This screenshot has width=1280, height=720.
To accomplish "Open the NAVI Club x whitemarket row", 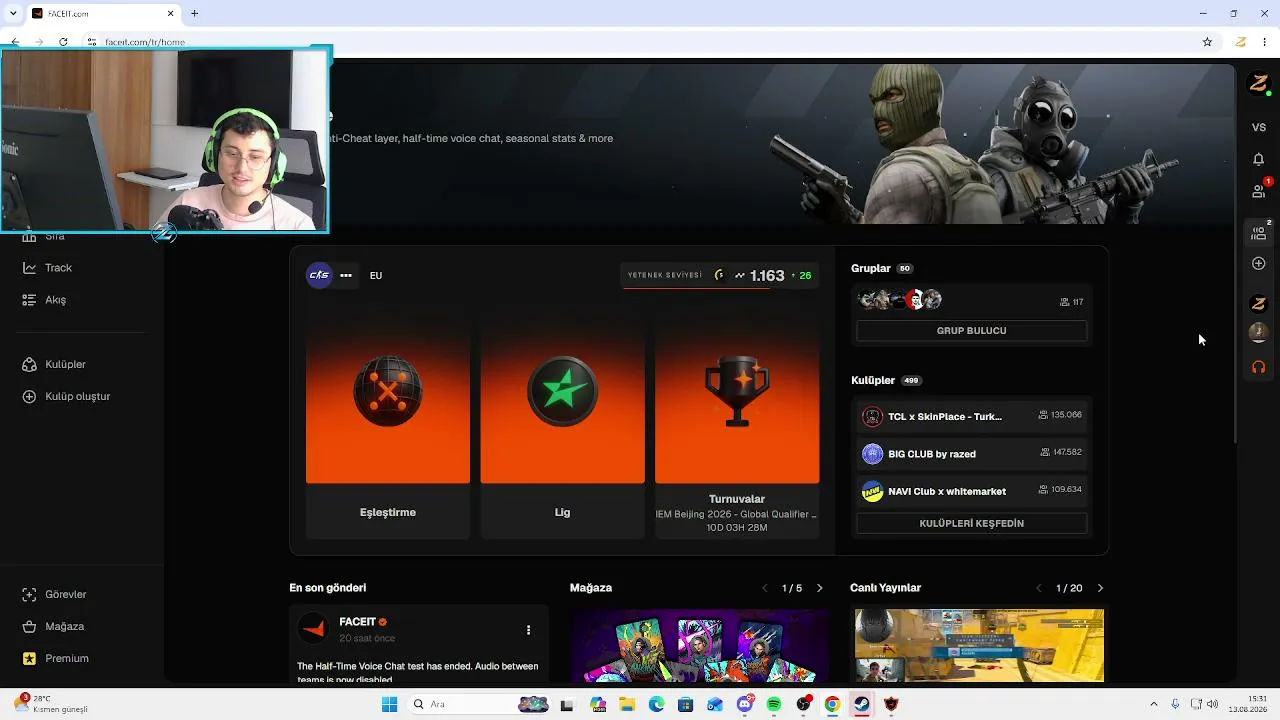I will (972, 492).
